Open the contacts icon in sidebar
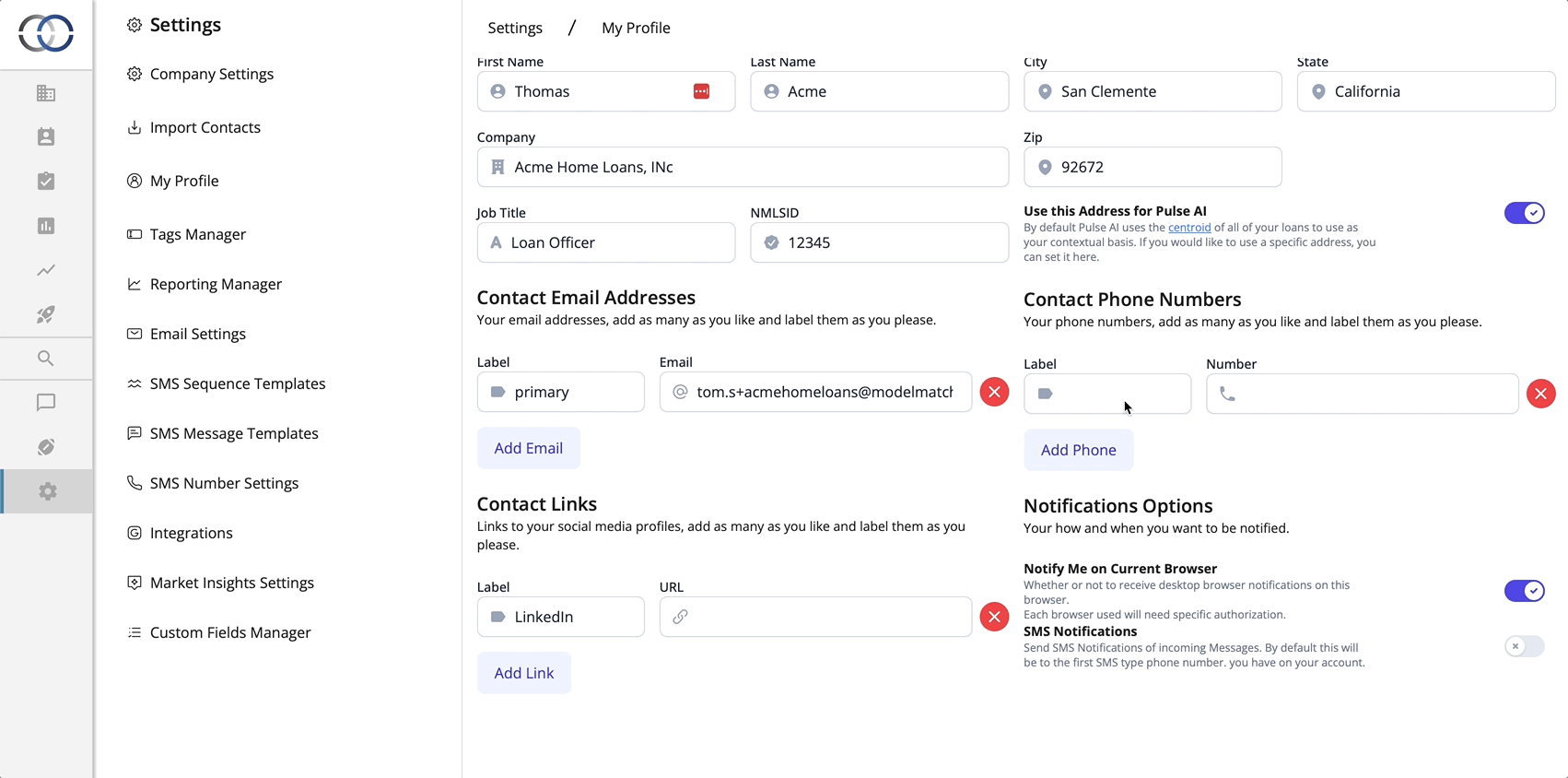 [x=46, y=137]
